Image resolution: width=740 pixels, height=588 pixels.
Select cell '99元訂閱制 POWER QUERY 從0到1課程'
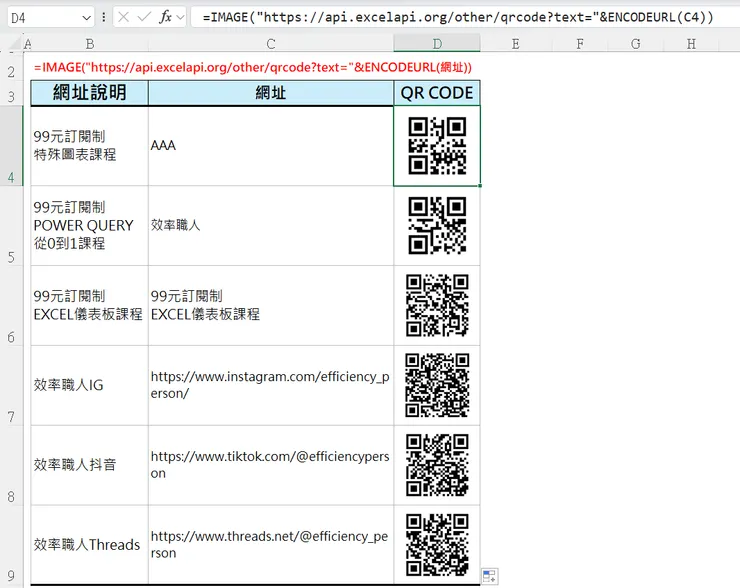coord(90,226)
